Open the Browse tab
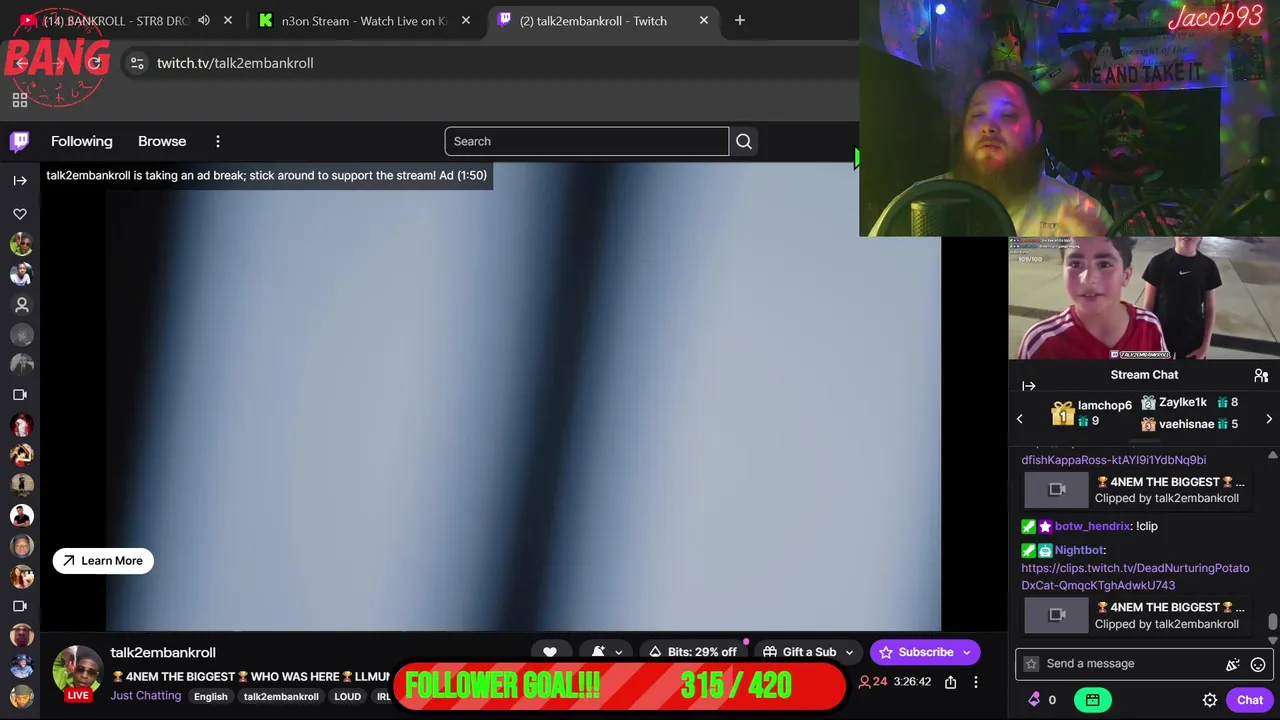 click(162, 141)
